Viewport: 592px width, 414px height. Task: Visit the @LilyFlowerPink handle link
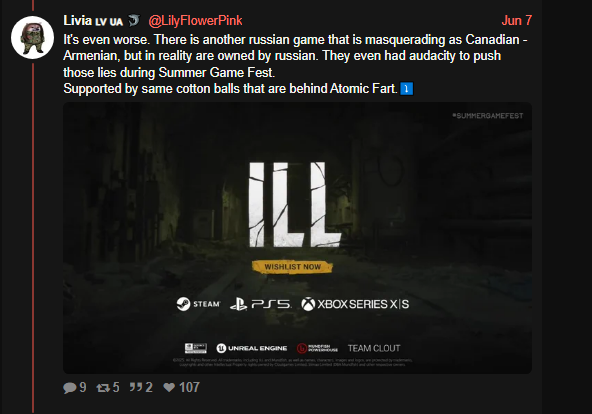tap(195, 21)
